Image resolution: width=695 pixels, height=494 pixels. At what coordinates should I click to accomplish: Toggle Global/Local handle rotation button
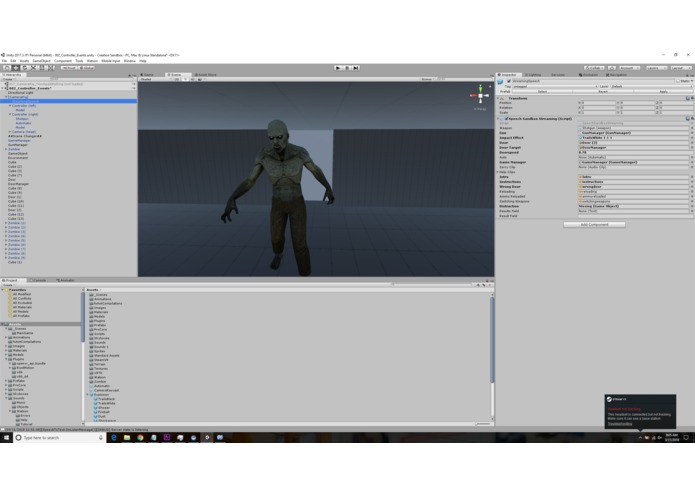(x=87, y=68)
